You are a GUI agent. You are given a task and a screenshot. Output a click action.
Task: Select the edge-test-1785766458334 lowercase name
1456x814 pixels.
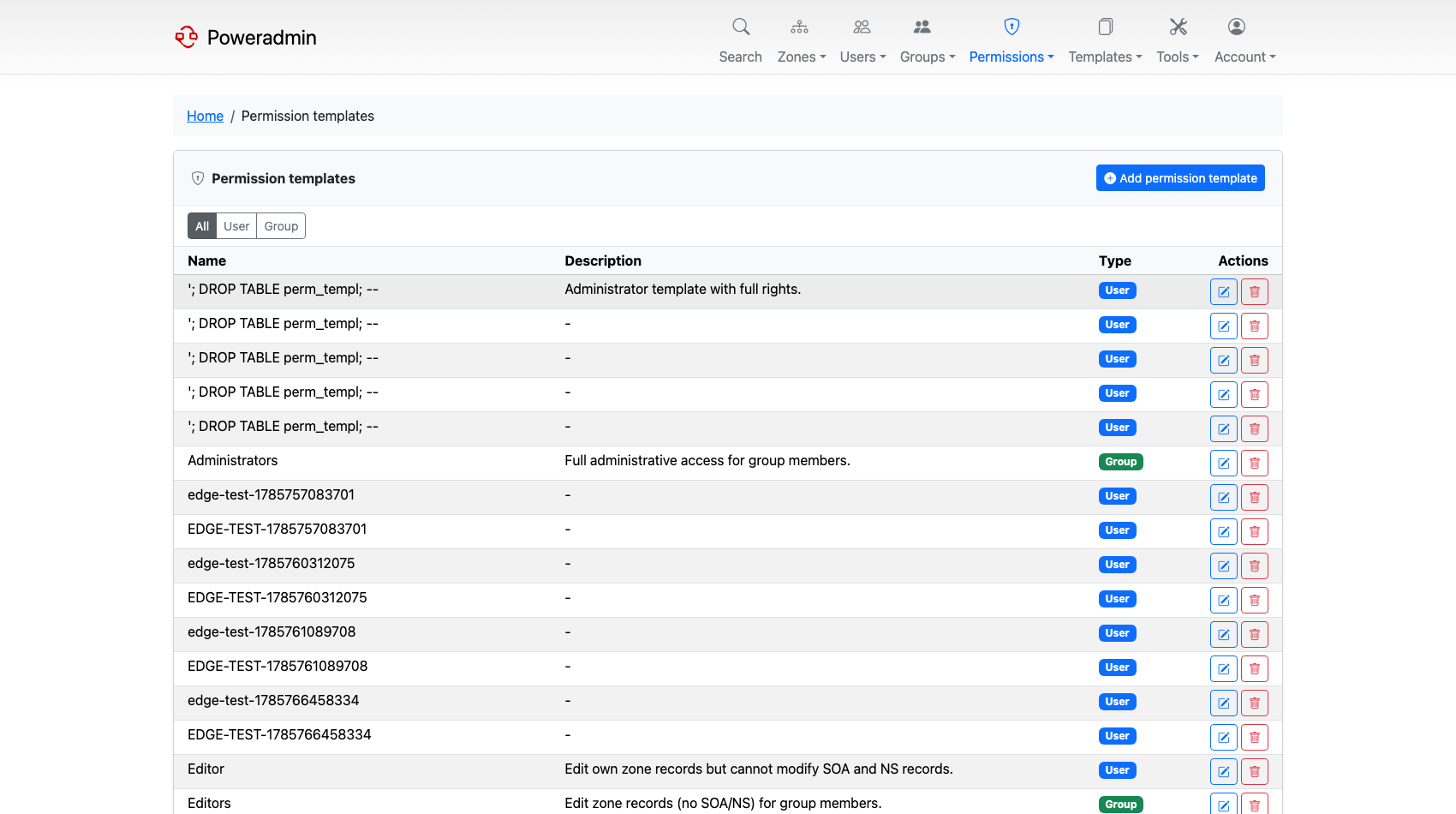click(x=273, y=701)
